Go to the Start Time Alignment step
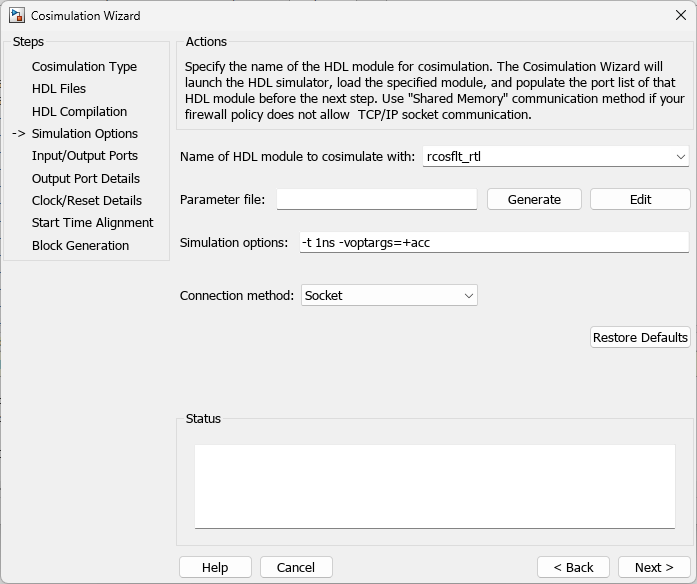The height and width of the screenshot is (584, 697). 92,223
